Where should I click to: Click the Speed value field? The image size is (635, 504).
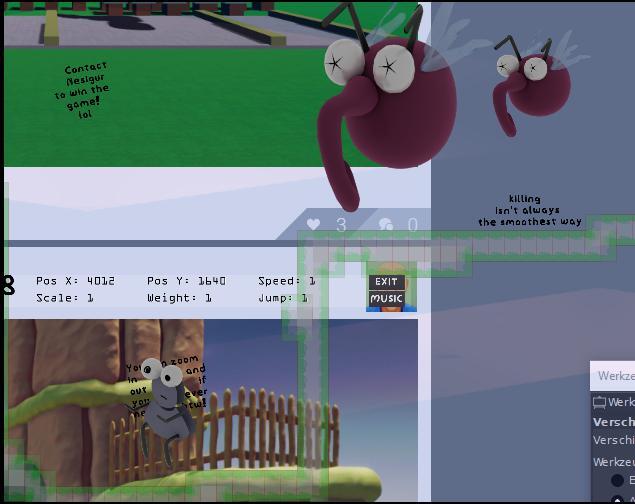pyautogui.click(x=311, y=281)
